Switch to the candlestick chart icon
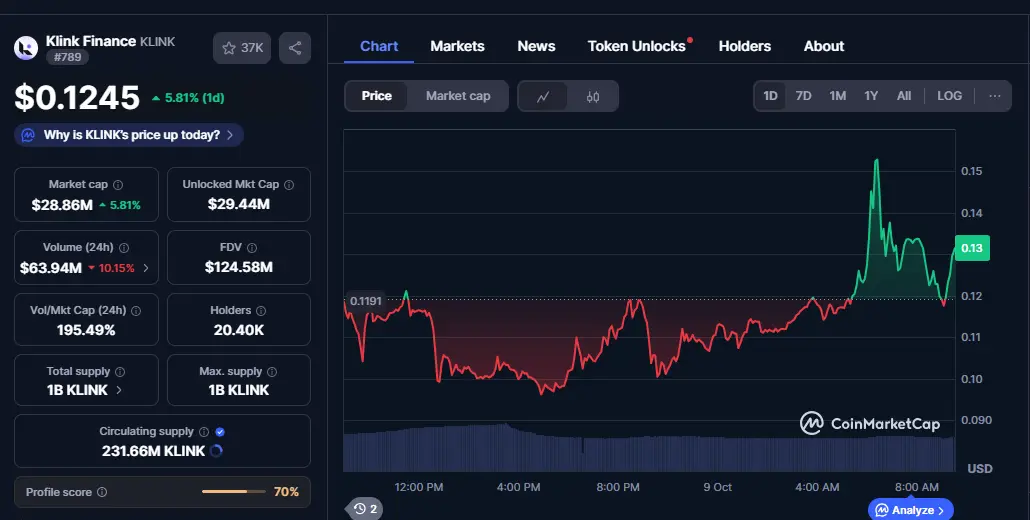 tap(593, 96)
